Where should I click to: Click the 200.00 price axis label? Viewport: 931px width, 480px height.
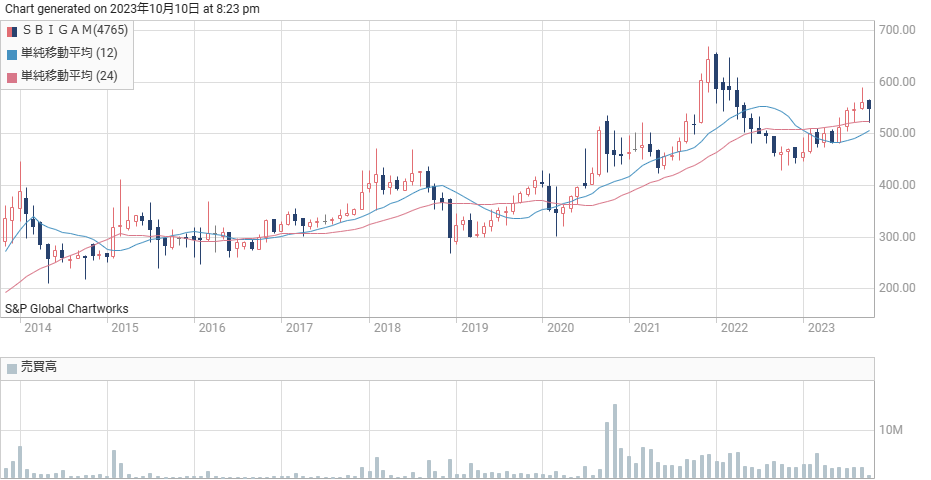pos(897,288)
